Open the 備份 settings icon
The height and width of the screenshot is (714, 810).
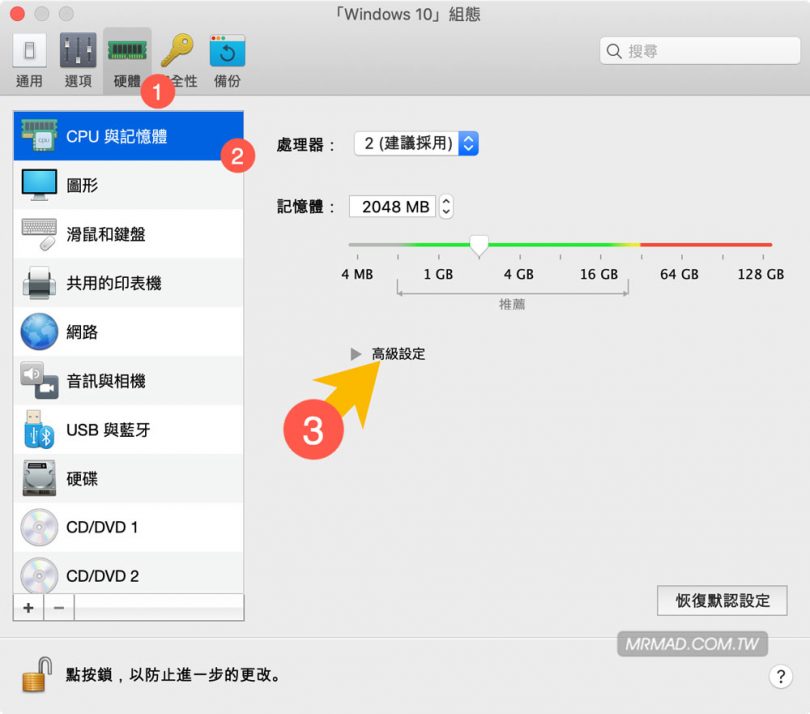tap(226, 47)
